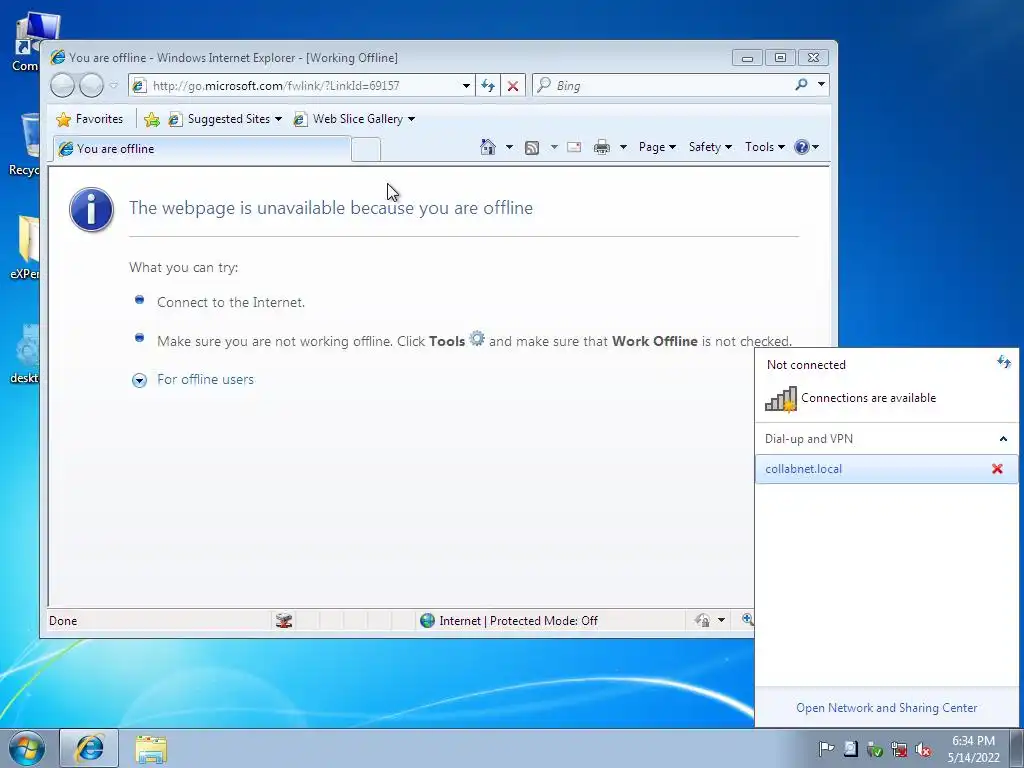Click the red X beside collabnet.local
Screen dimensions: 1024x768
(997, 469)
